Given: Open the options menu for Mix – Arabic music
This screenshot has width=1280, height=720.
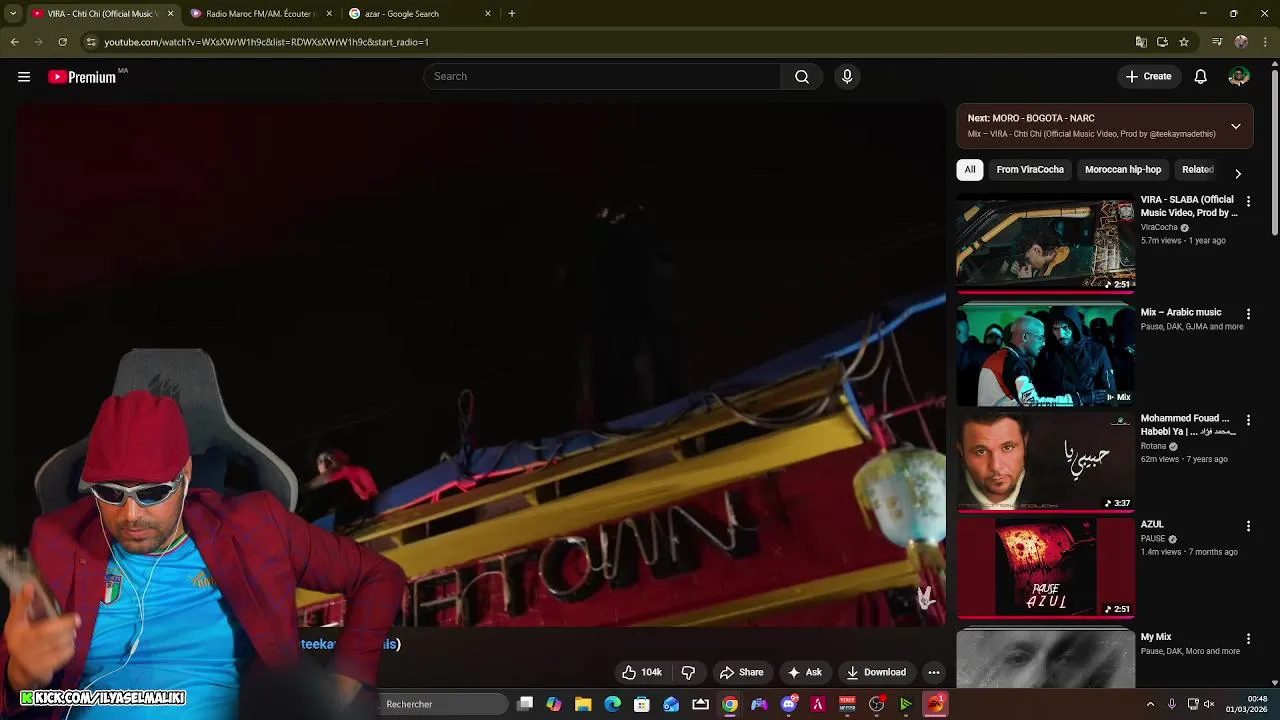Looking at the screenshot, I should coord(1248,314).
